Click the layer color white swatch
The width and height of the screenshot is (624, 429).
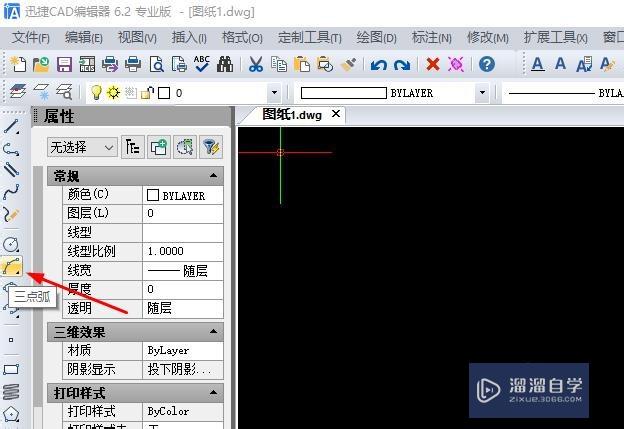tap(164, 93)
